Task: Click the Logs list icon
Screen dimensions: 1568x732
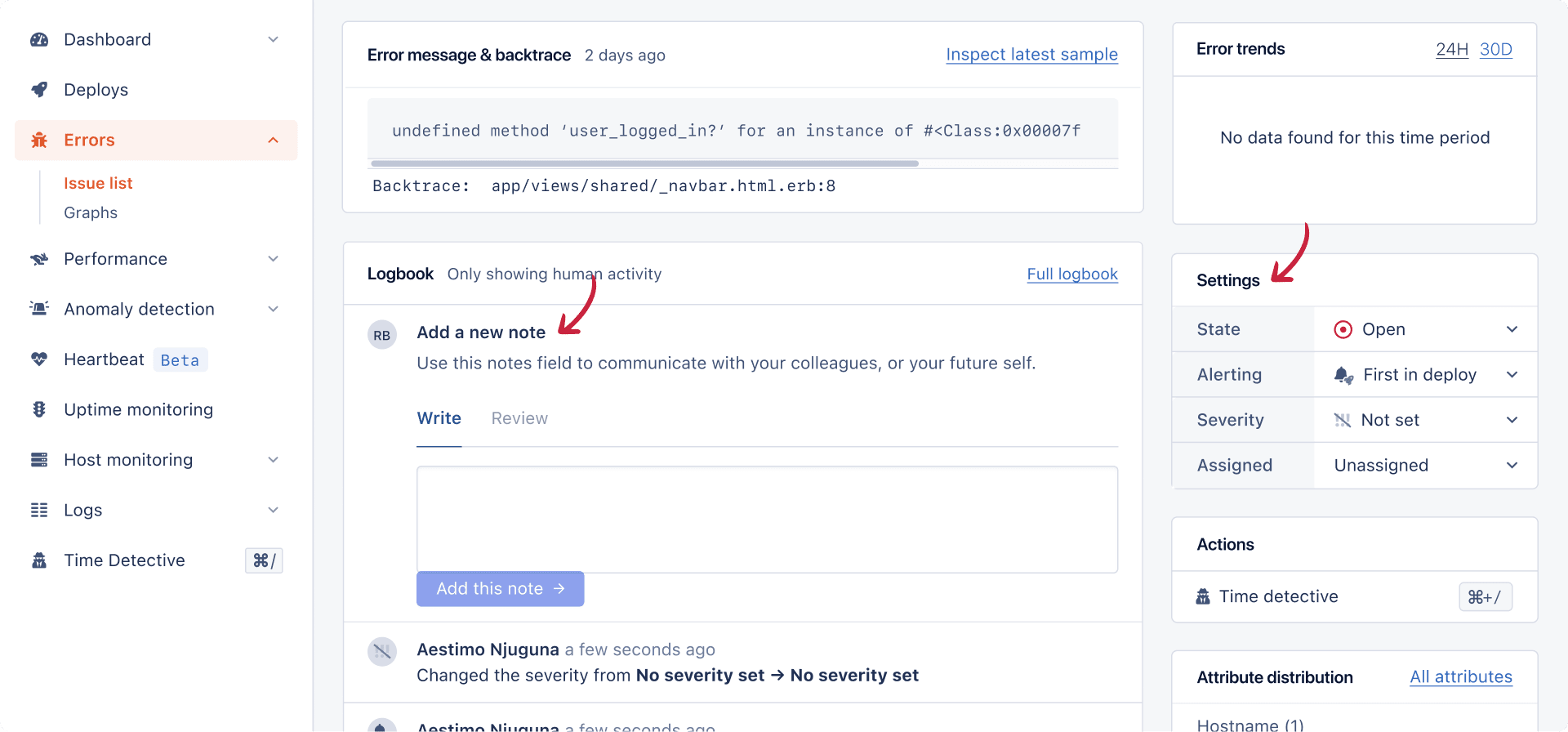Action: [x=39, y=509]
